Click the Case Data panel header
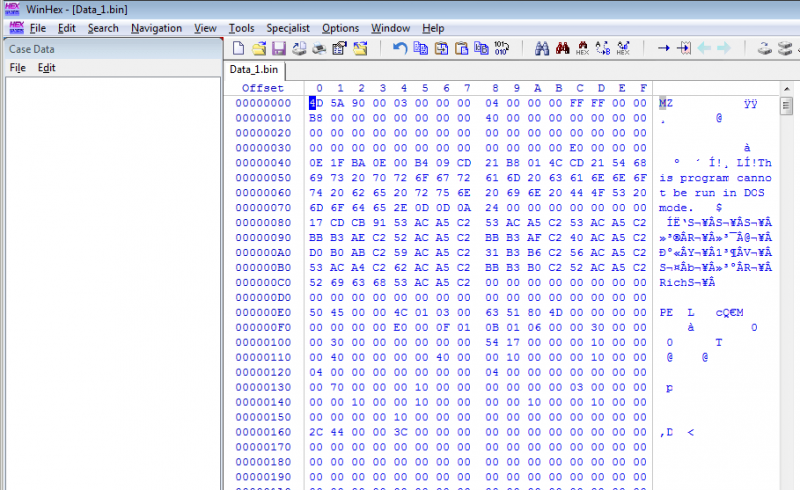 pyautogui.click(x=113, y=49)
